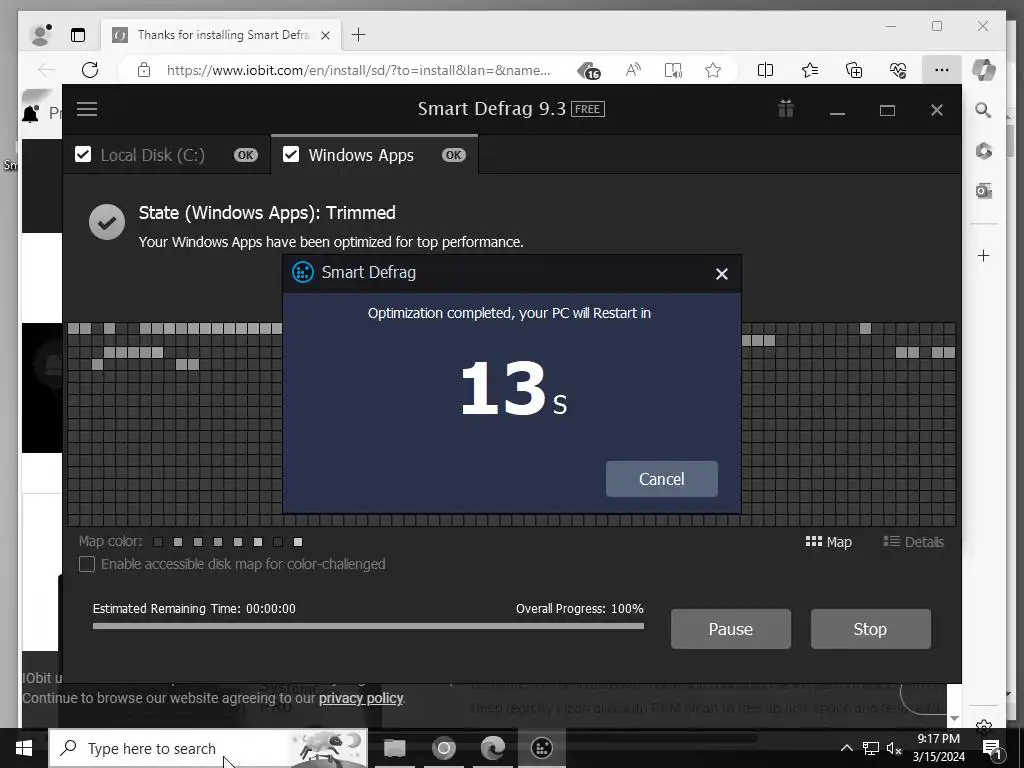
Task: Open Edge Collections
Action: point(854,70)
